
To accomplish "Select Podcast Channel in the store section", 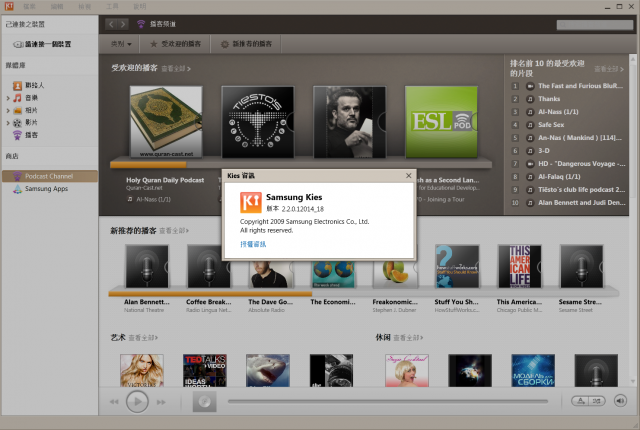I will click(50, 176).
